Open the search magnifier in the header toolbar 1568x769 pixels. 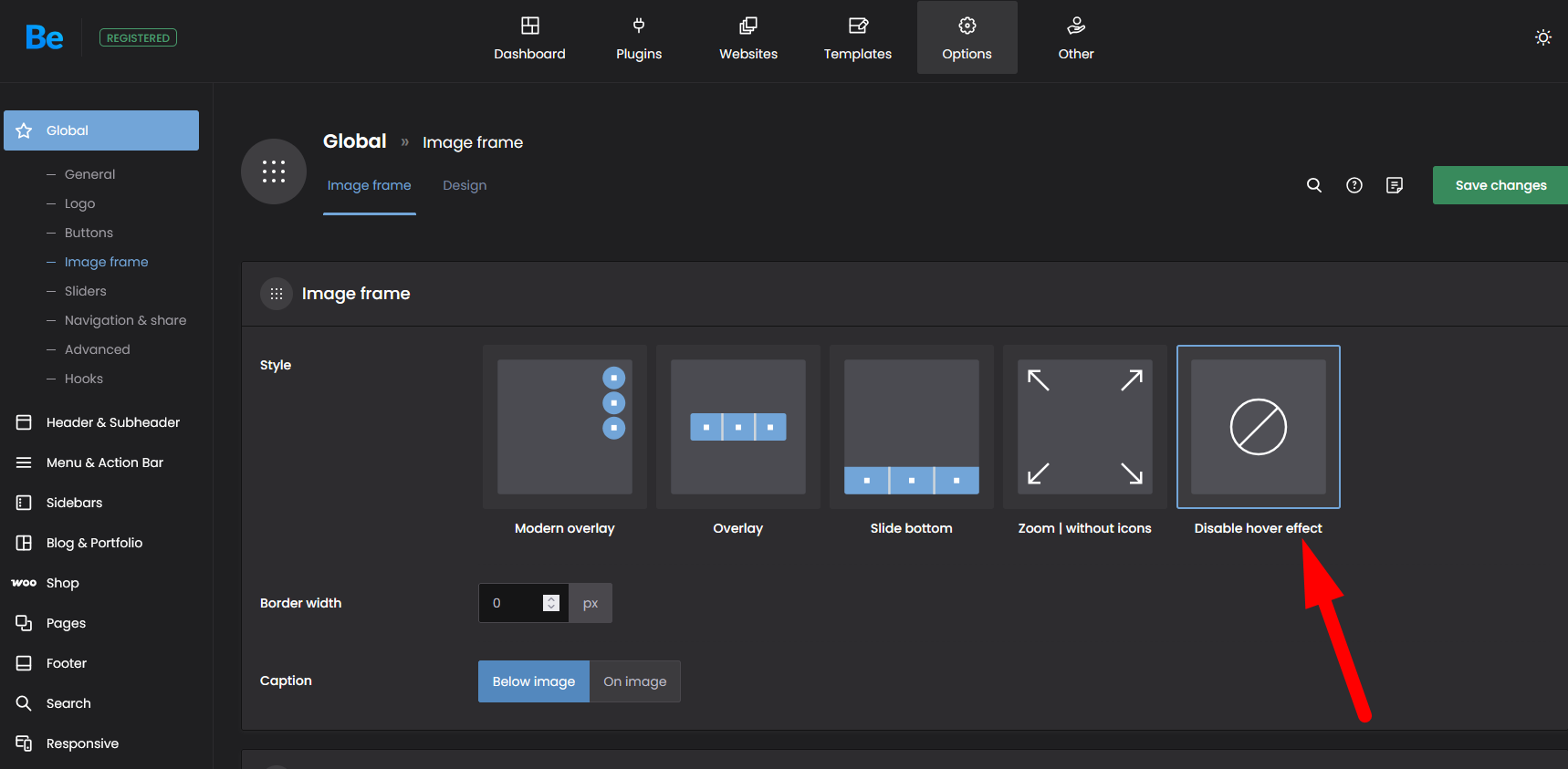click(1313, 185)
